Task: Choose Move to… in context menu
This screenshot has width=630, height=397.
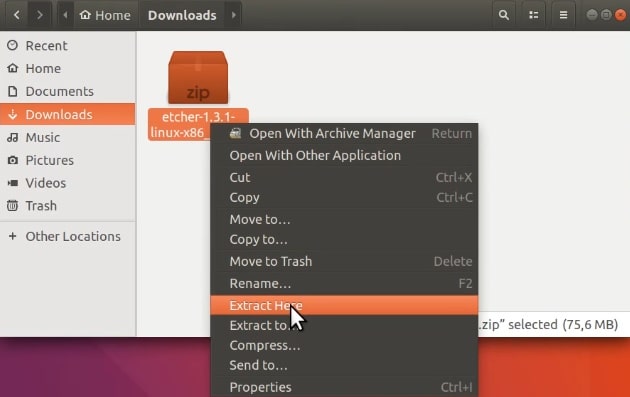Action: [x=344, y=219]
